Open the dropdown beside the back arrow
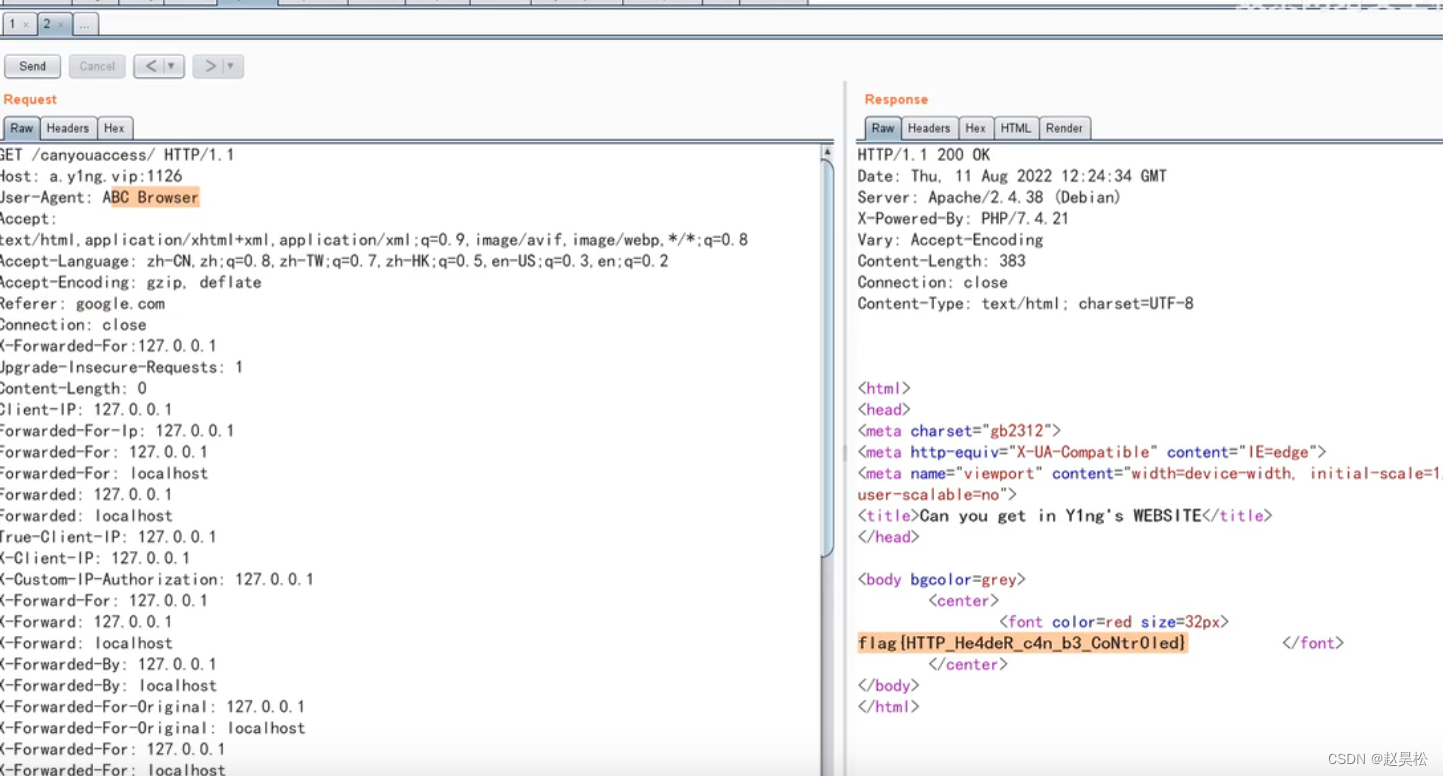 tap(170, 65)
